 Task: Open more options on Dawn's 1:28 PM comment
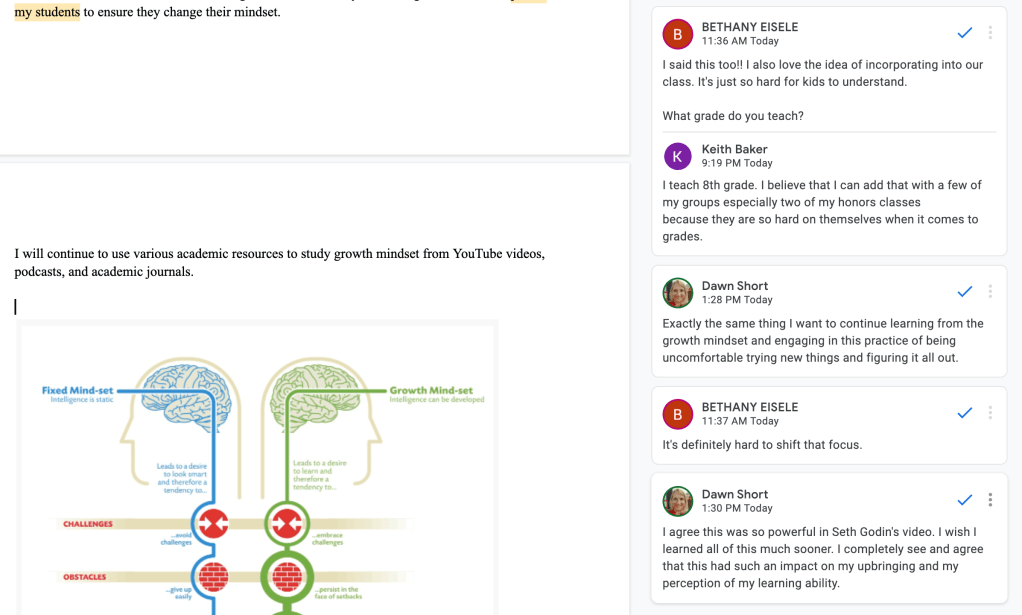click(990, 292)
